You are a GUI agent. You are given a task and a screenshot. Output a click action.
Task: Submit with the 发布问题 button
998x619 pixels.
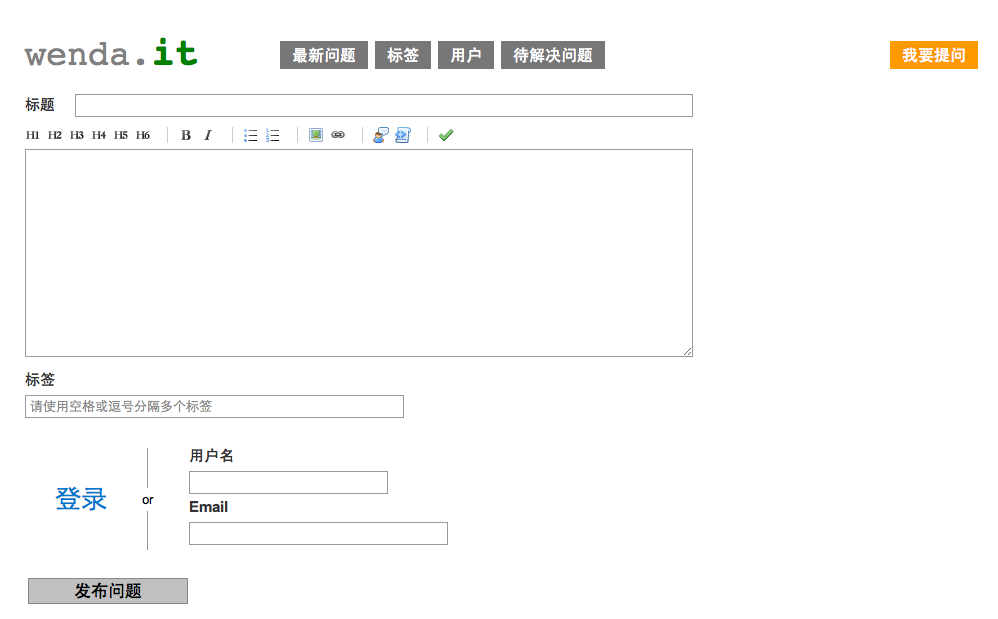click(108, 591)
